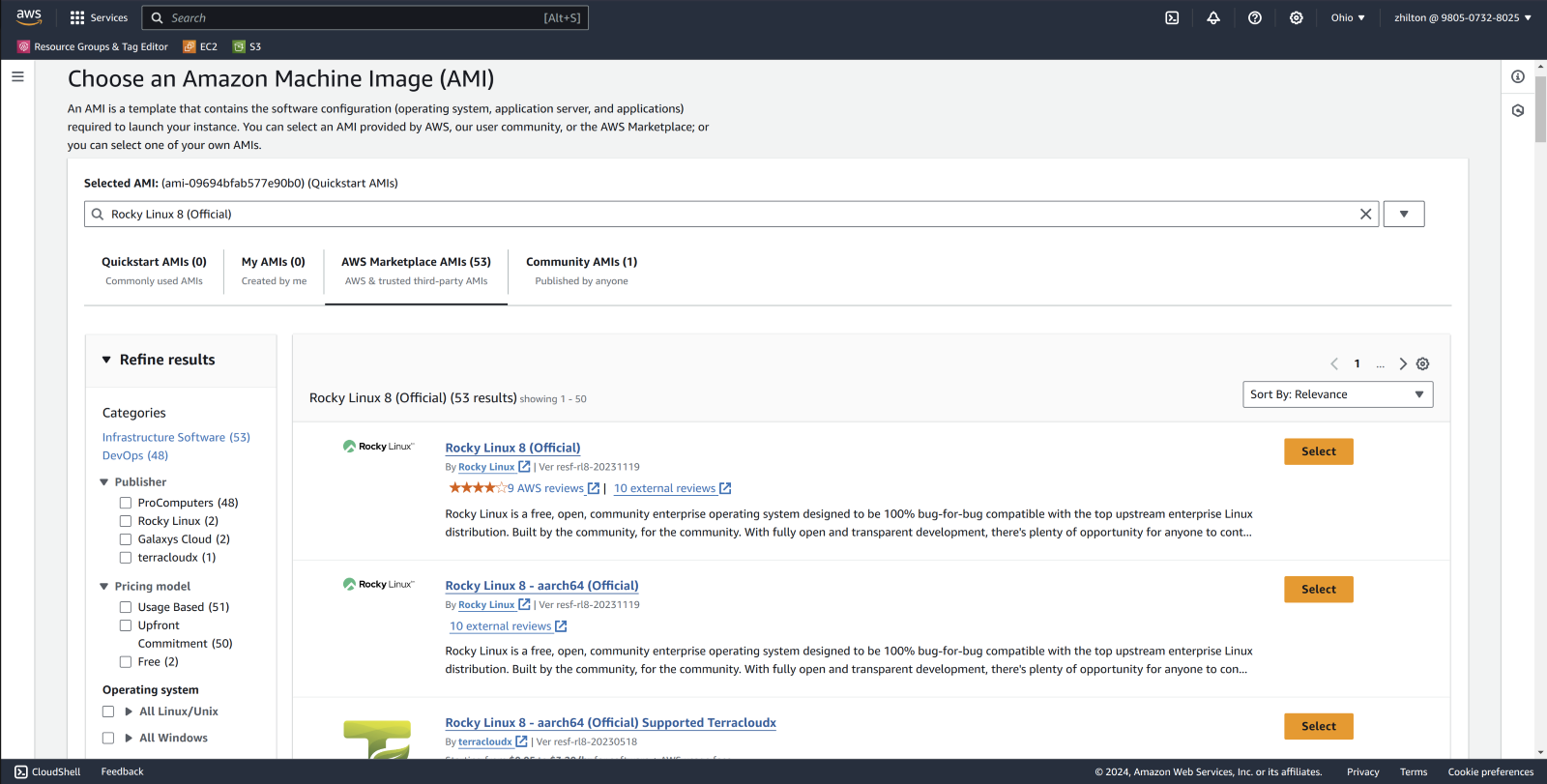Open external link icon beside 10 external reviews in first result
Image resolution: width=1547 pixels, height=784 pixels.
pos(725,488)
